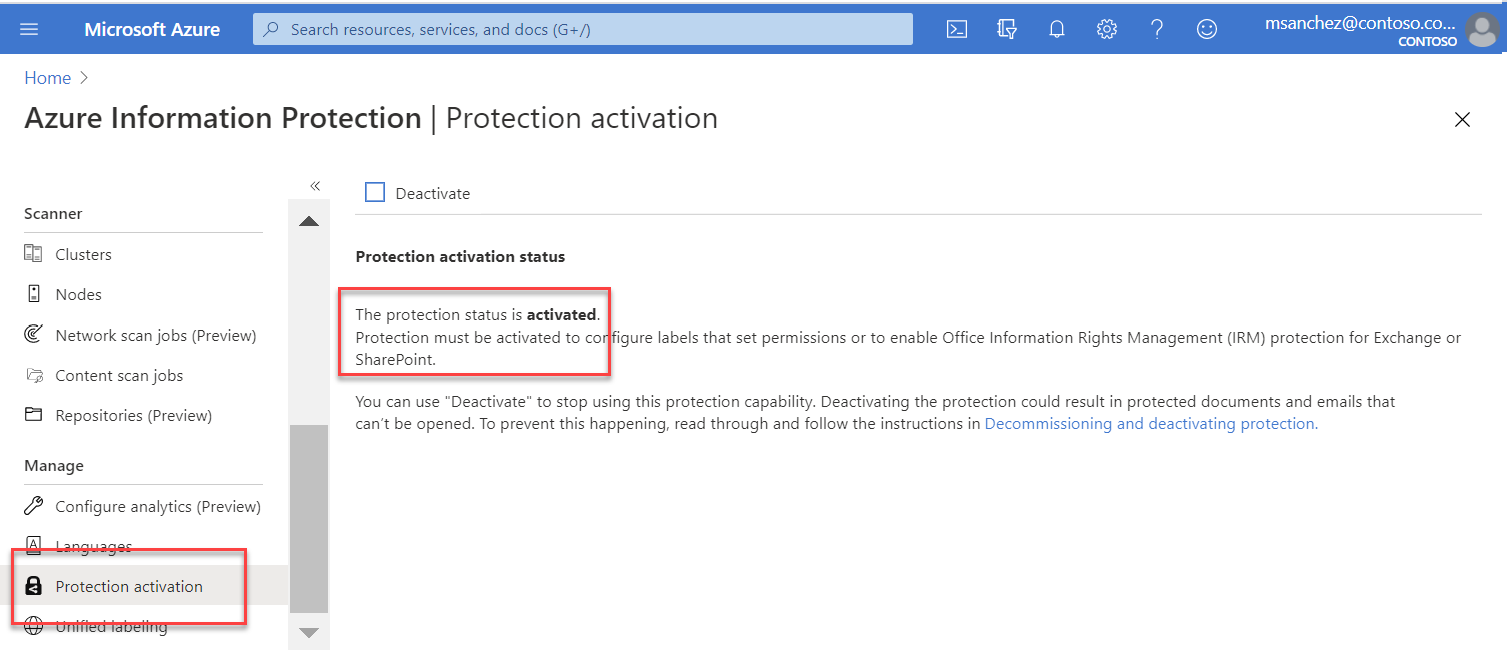Open Directory and subscription filter icon

1007,29
